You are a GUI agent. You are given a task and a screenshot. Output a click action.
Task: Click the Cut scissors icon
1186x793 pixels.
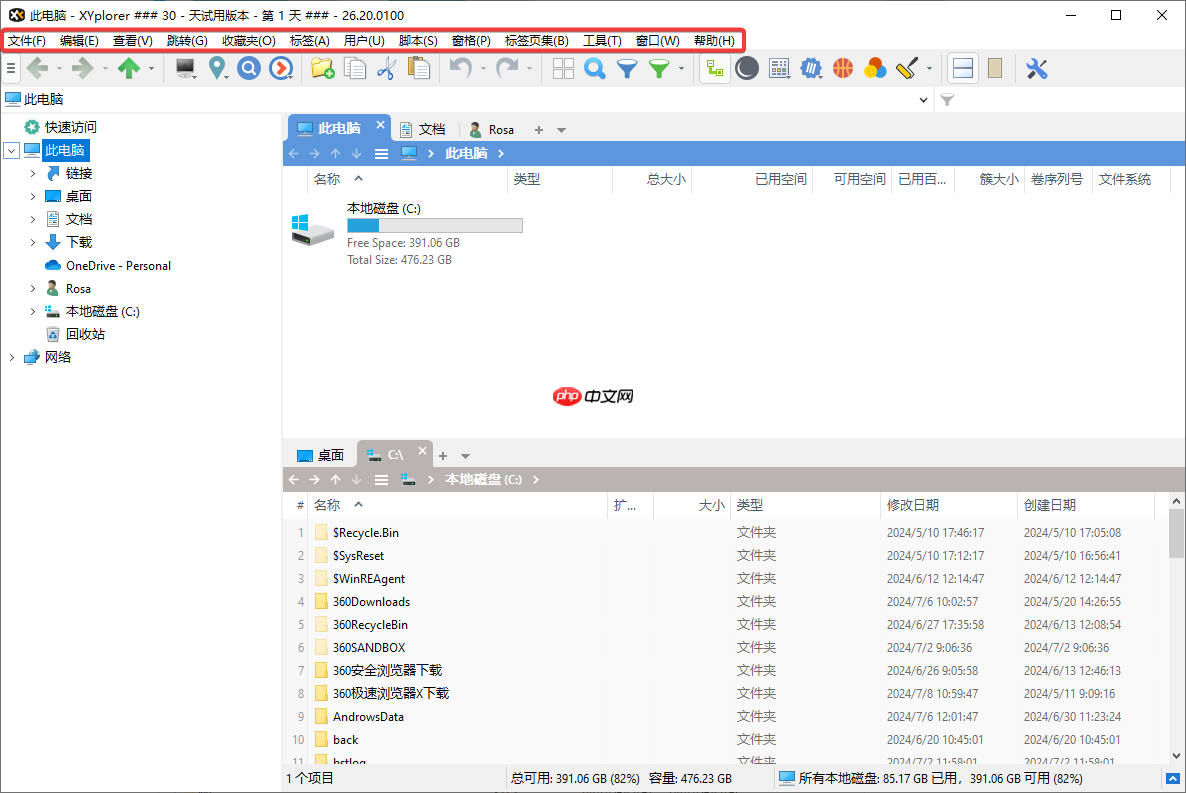click(x=387, y=68)
